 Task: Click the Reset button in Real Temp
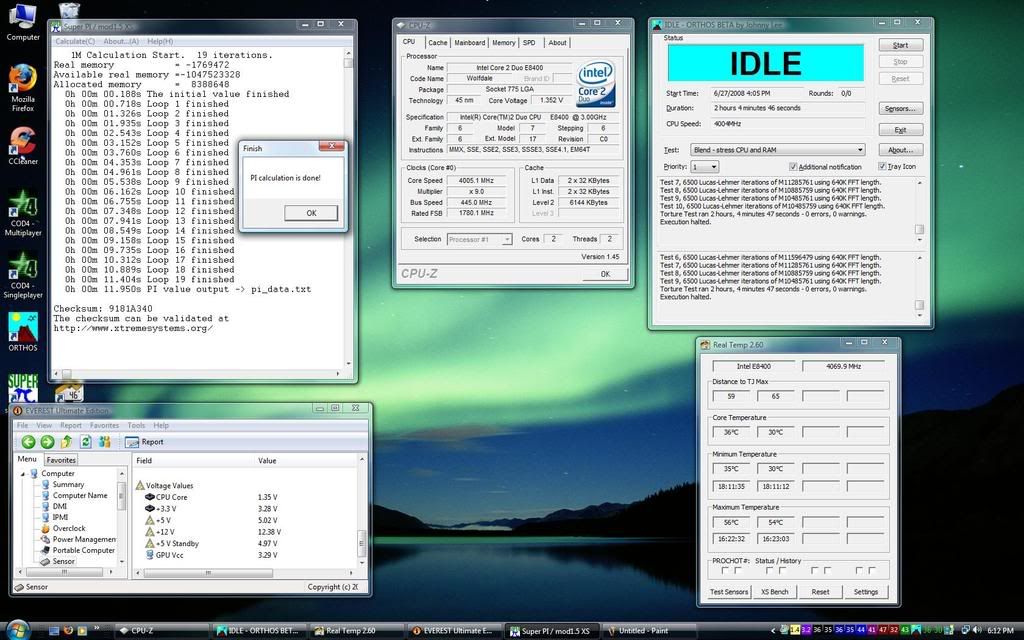[x=820, y=592]
